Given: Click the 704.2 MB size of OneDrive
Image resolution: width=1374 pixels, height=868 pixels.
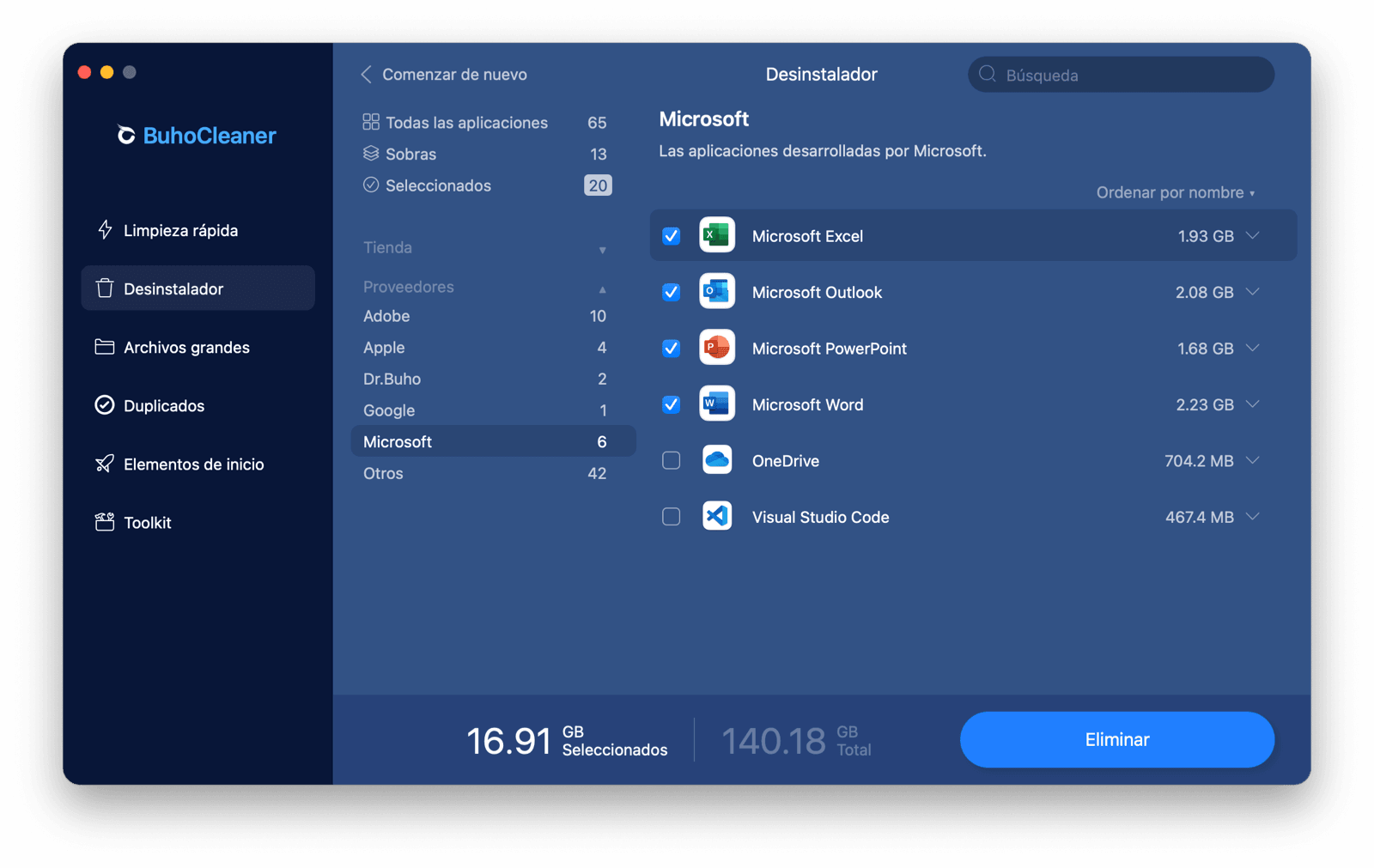Looking at the screenshot, I should 1199,461.
